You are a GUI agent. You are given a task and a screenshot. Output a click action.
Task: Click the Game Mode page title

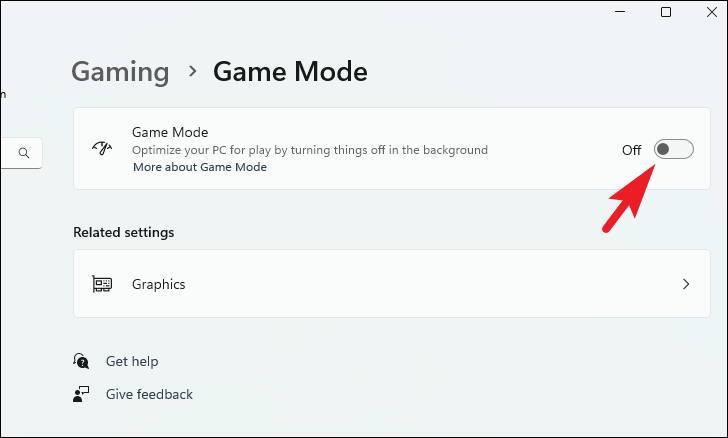click(x=290, y=72)
